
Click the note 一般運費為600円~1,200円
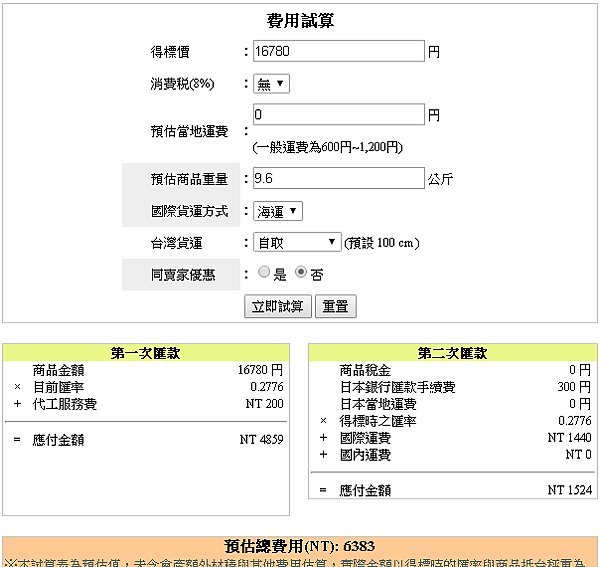point(328,147)
